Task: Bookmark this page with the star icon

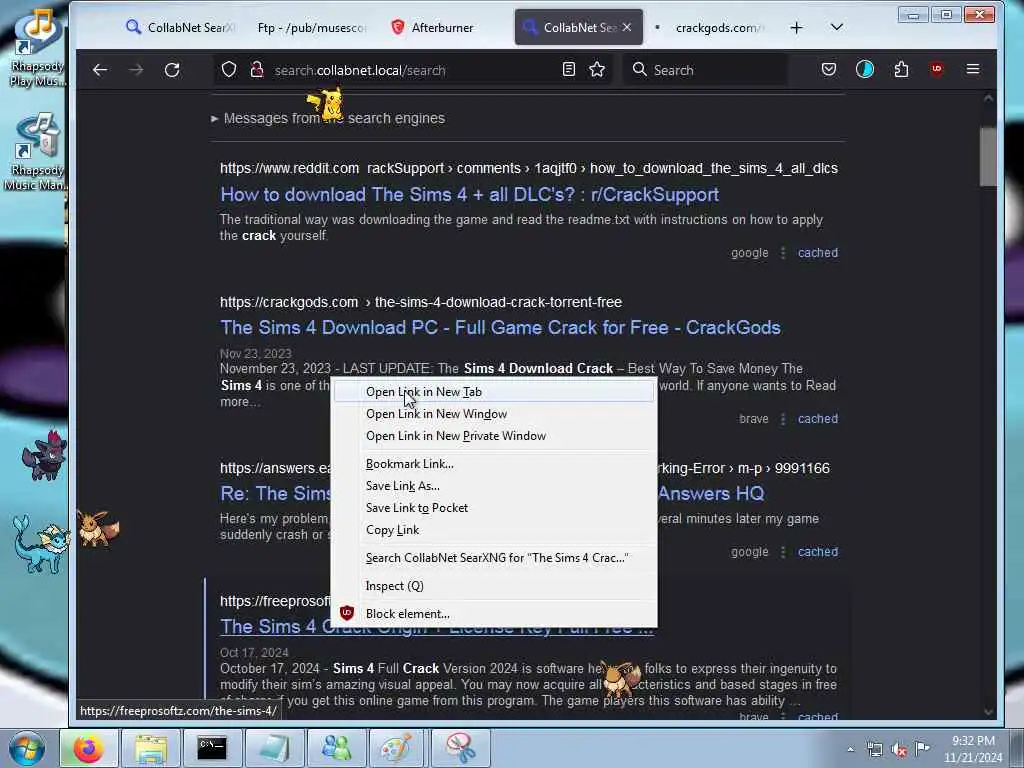Action: [597, 69]
